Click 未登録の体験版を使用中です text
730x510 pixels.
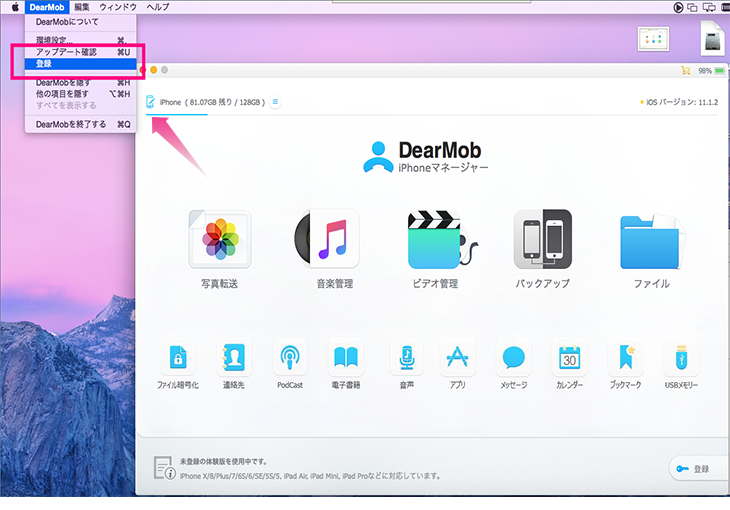point(223,461)
